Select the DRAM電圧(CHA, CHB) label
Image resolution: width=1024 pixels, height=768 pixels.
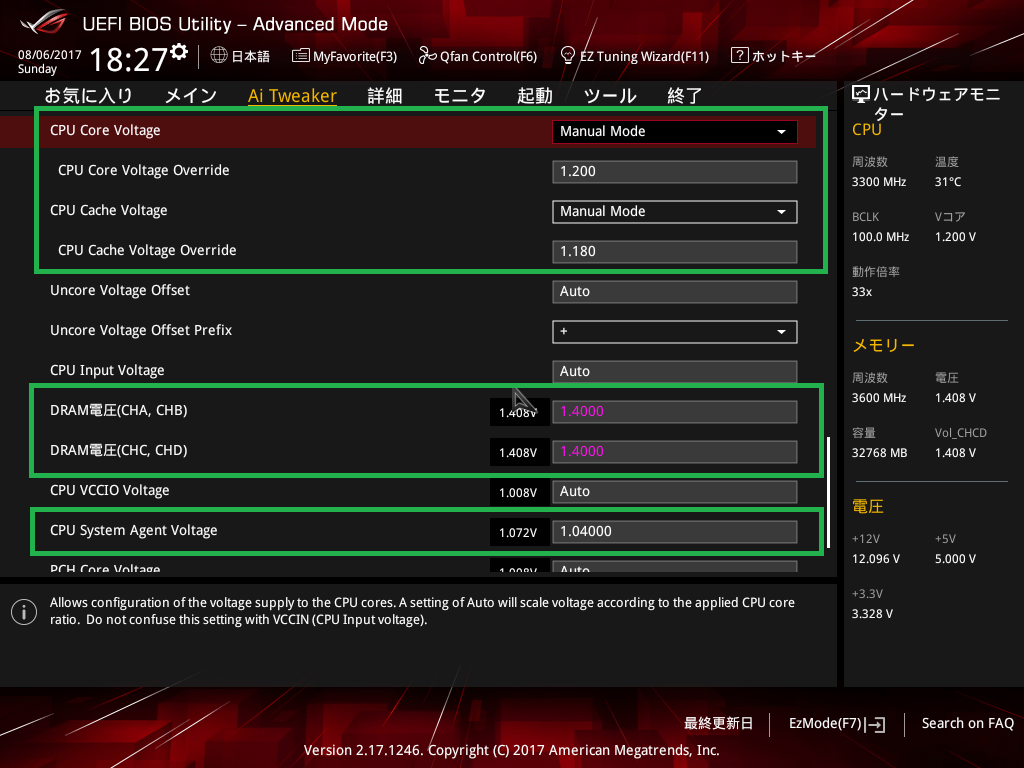pos(119,410)
